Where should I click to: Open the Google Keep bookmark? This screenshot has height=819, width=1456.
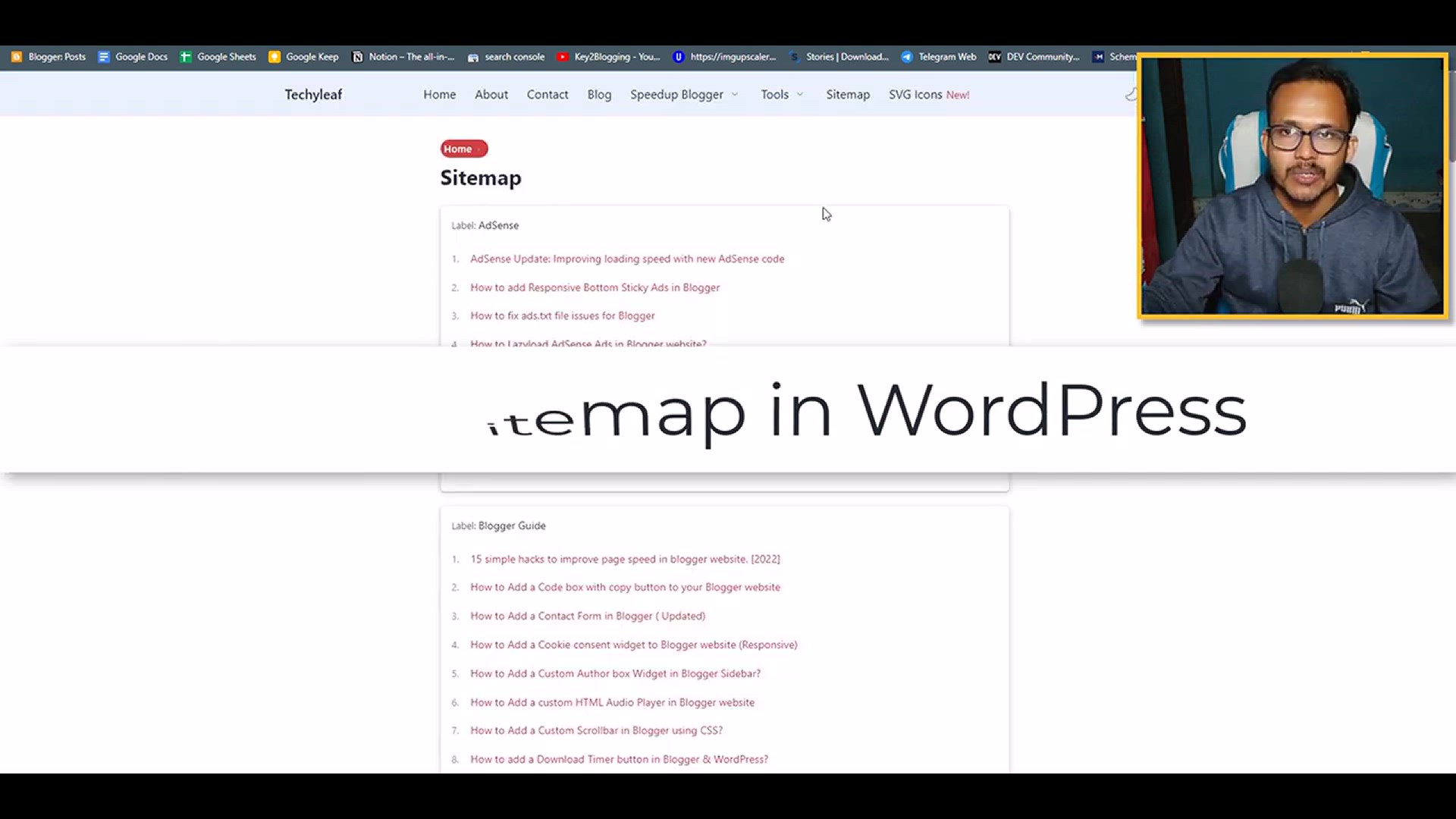pos(303,57)
